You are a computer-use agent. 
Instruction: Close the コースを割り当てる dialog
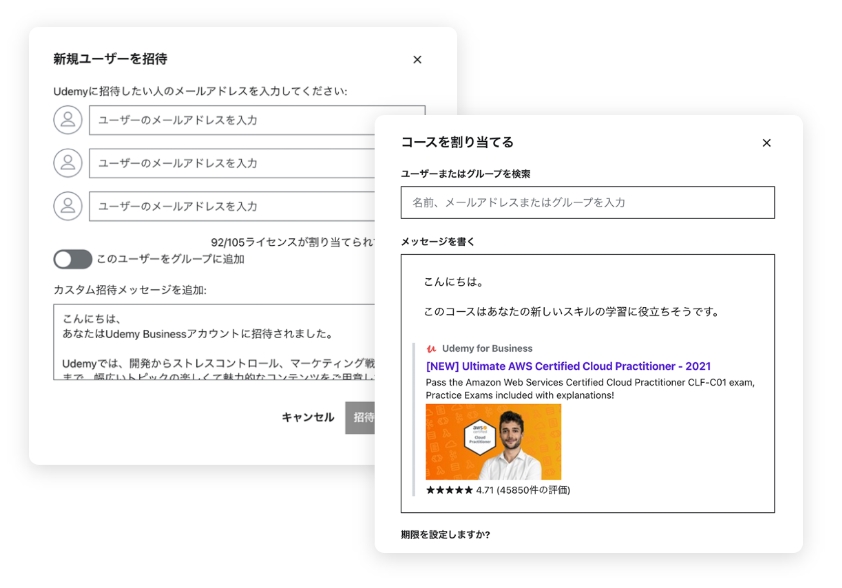pyautogui.click(x=766, y=143)
